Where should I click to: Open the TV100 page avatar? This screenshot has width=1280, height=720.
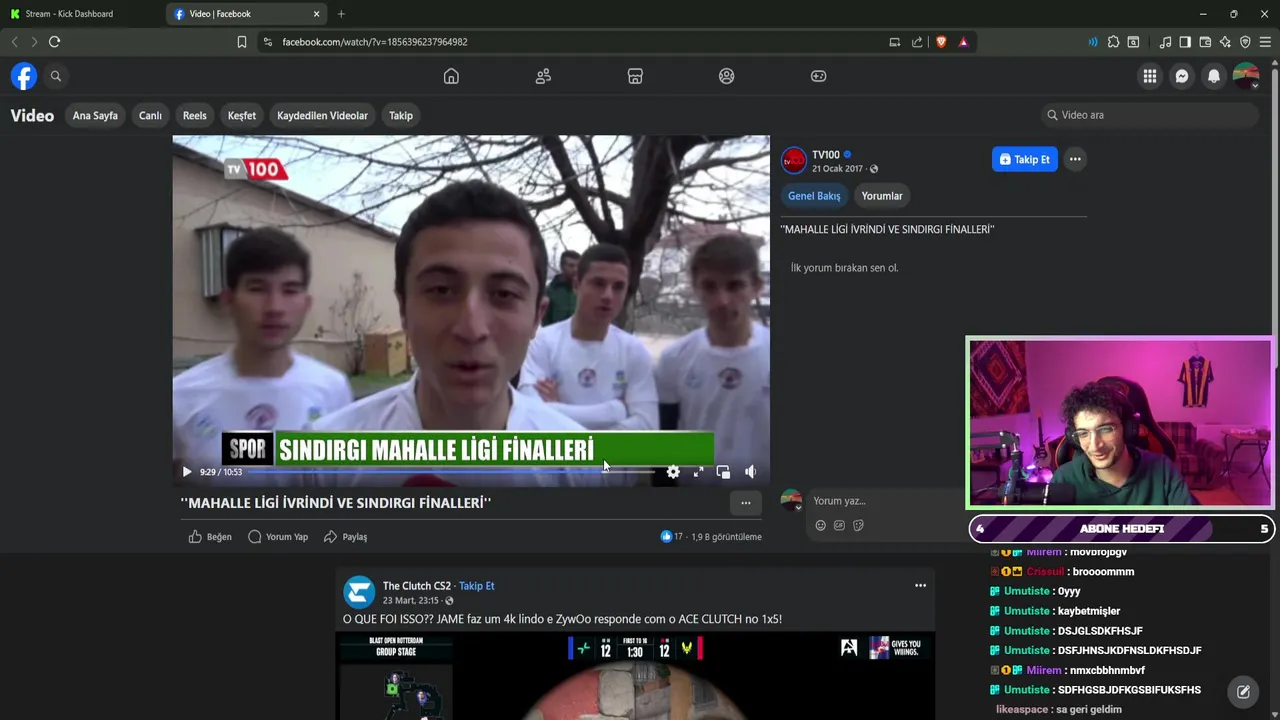point(794,160)
